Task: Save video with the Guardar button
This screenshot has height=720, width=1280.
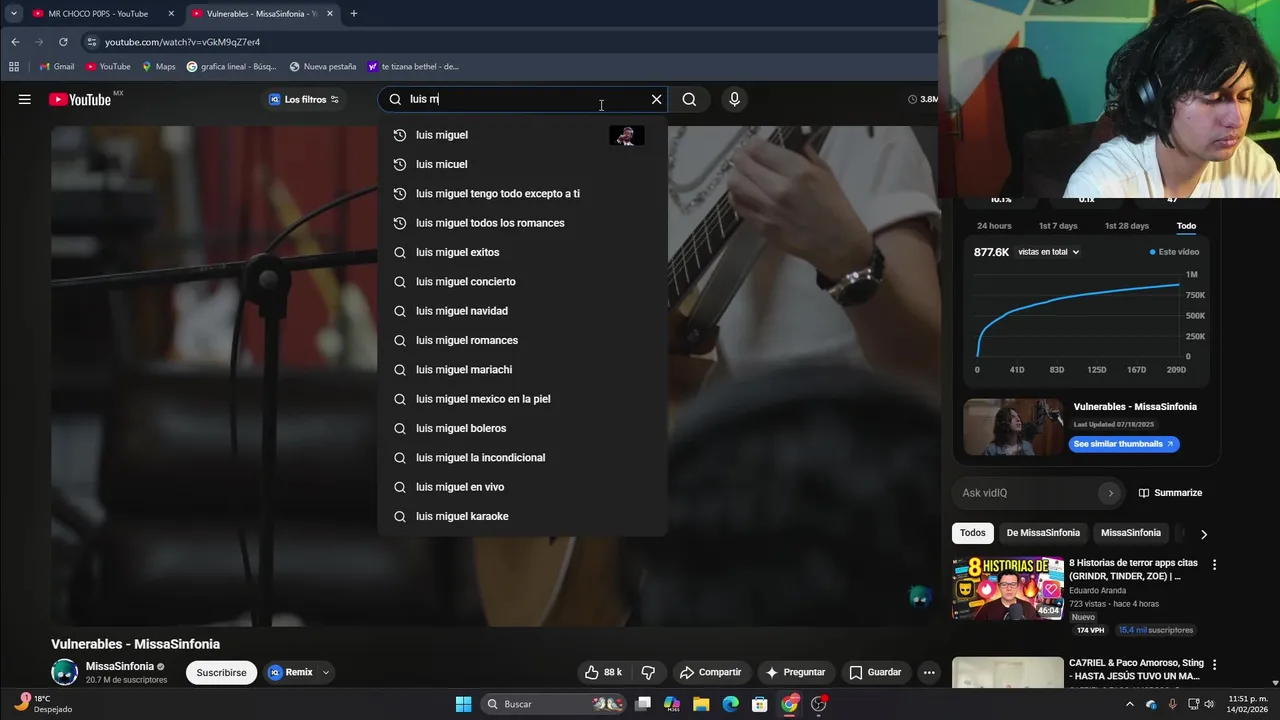Action: pyautogui.click(x=875, y=673)
